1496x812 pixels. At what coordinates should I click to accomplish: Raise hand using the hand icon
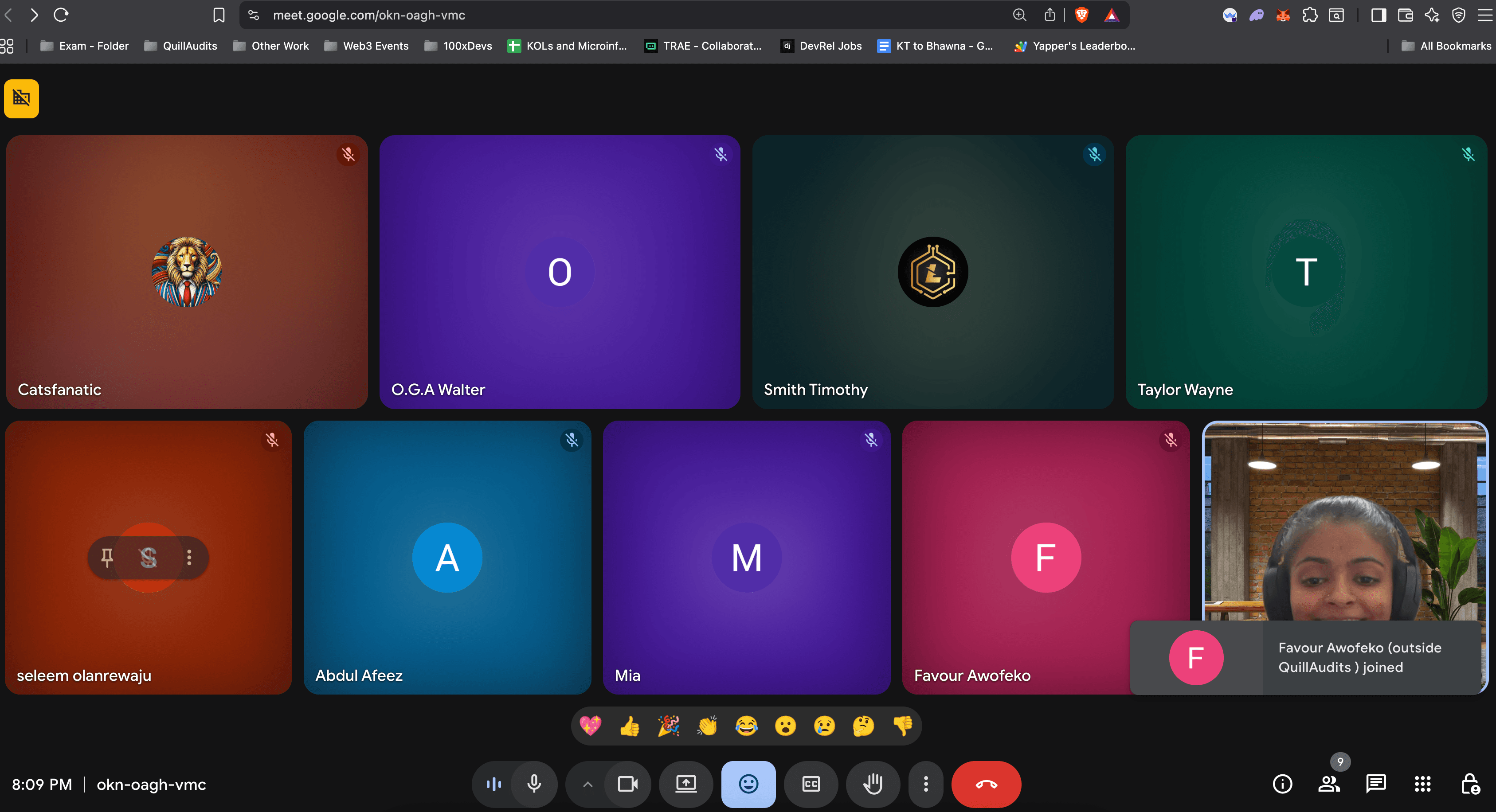click(872, 784)
